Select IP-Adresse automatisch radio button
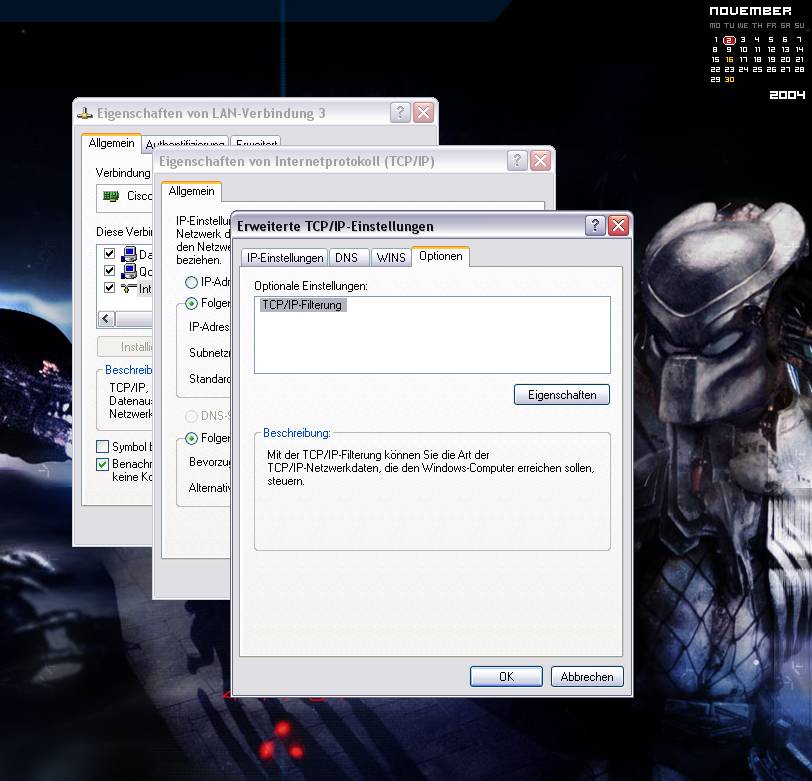The image size is (812, 781). tap(192, 282)
